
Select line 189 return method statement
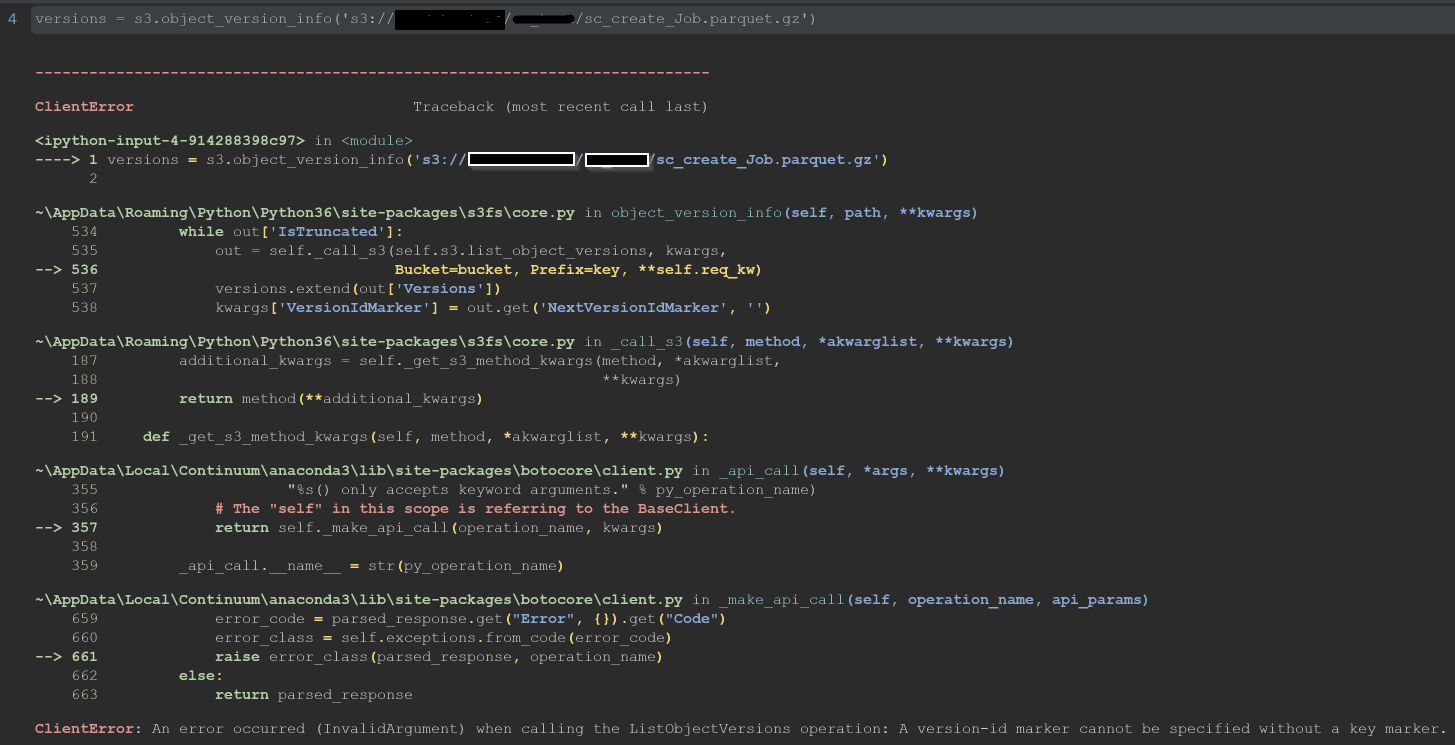click(330, 398)
